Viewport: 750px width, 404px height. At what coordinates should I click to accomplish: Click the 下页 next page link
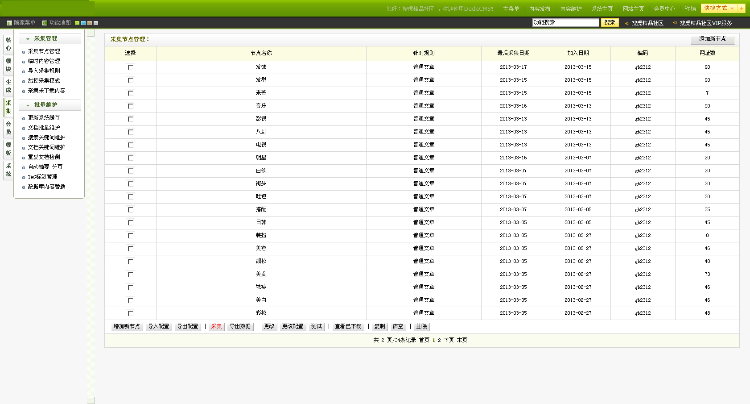(449, 340)
